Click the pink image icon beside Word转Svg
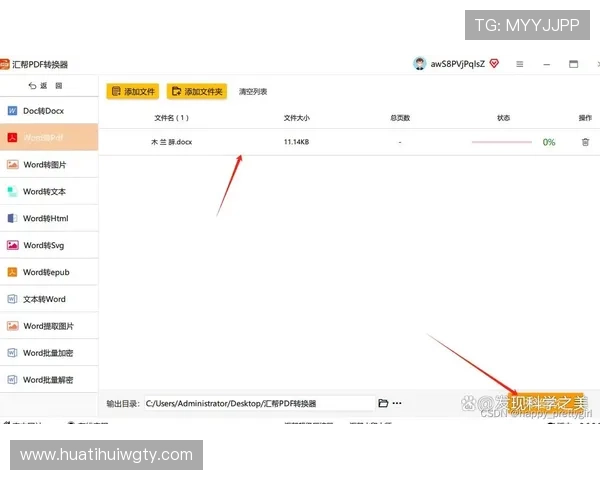The image size is (600, 480). point(13,245)
